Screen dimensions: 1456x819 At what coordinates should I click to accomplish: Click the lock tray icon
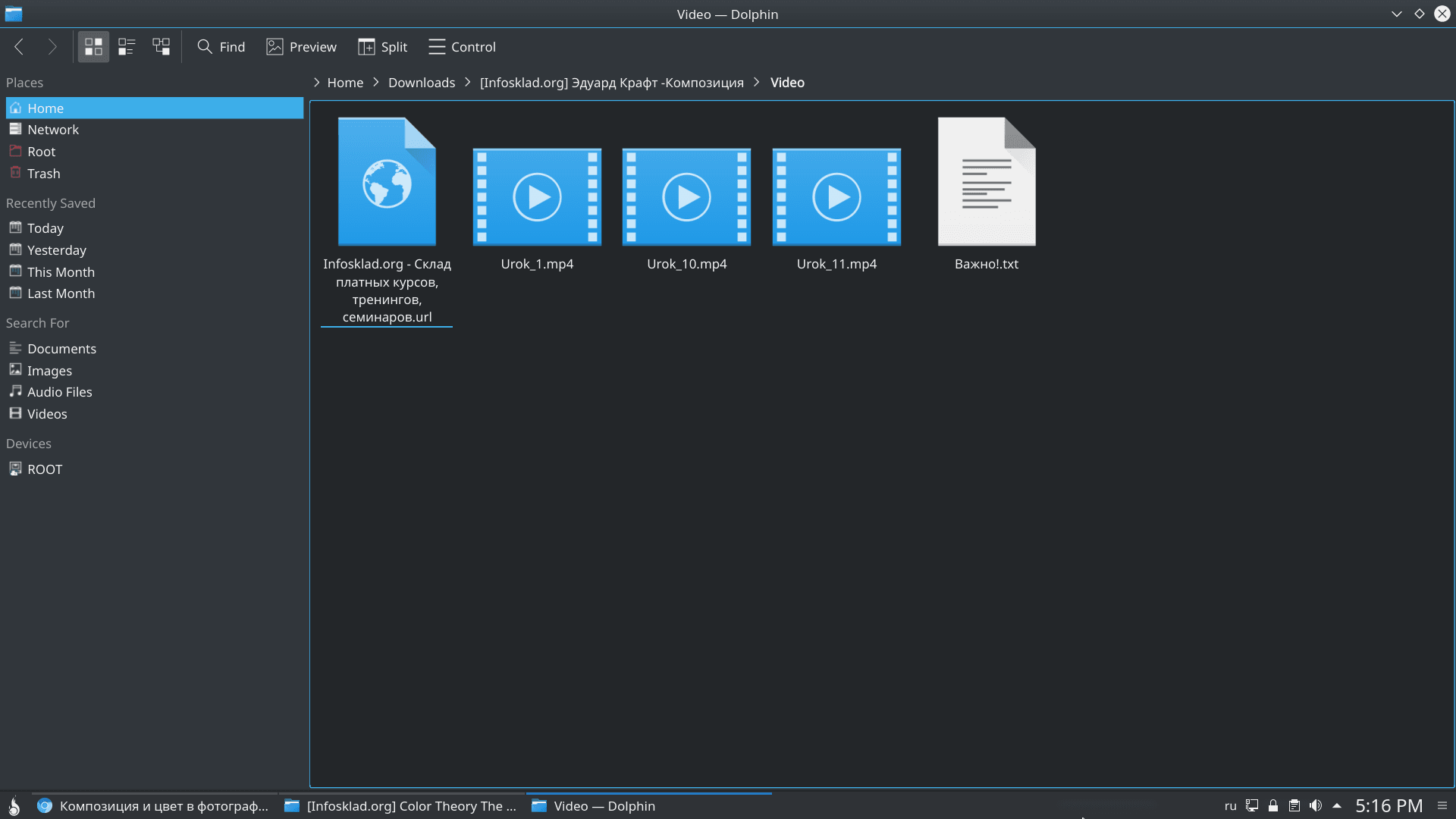[x=1273, y=806]
